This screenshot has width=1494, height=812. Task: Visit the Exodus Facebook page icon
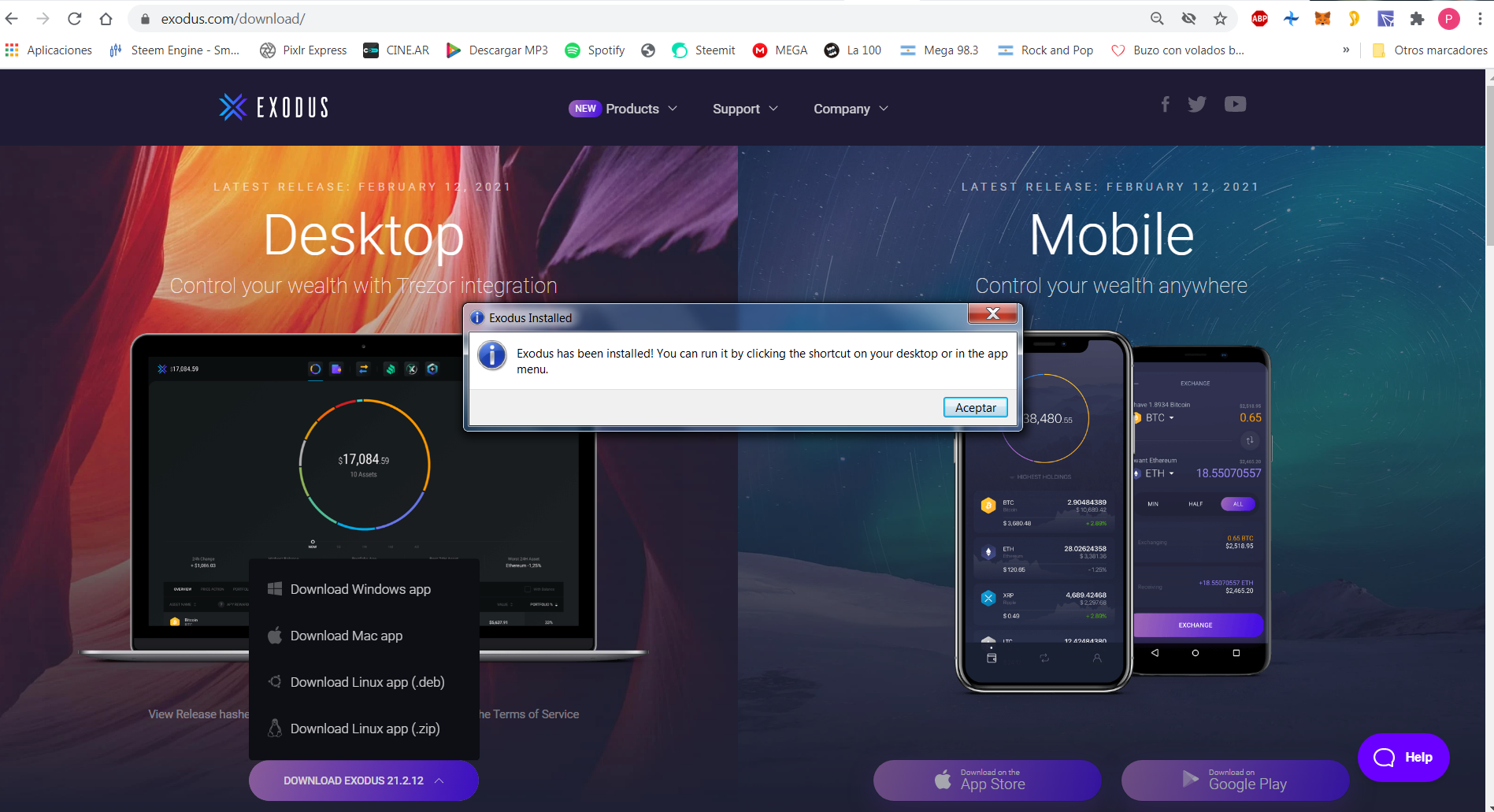click(1165, 104)
